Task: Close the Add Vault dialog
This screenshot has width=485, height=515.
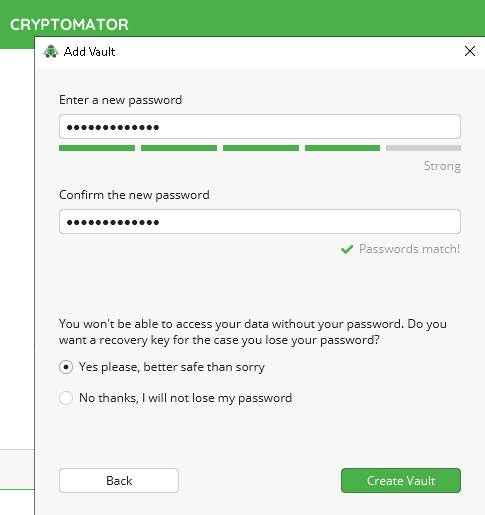Action: [470, 51]
